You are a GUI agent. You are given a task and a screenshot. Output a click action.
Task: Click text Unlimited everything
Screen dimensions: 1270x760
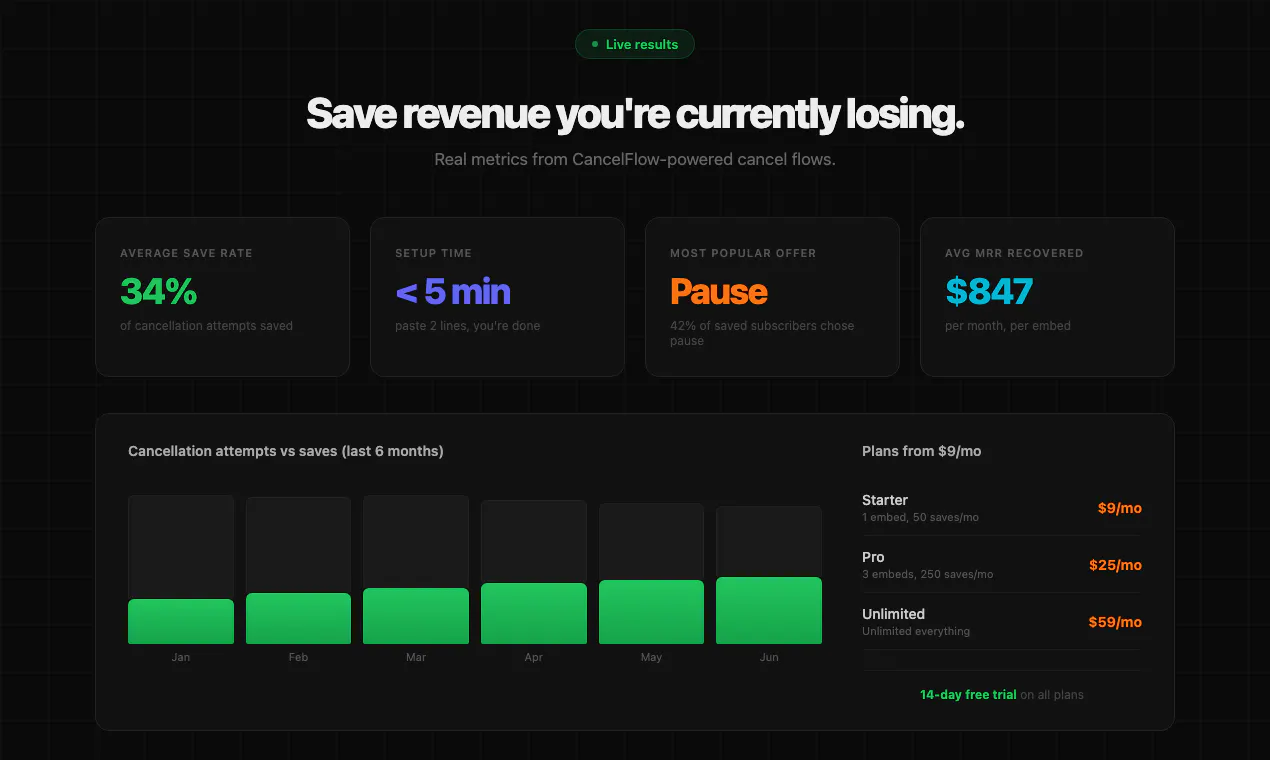click(916, 631)
